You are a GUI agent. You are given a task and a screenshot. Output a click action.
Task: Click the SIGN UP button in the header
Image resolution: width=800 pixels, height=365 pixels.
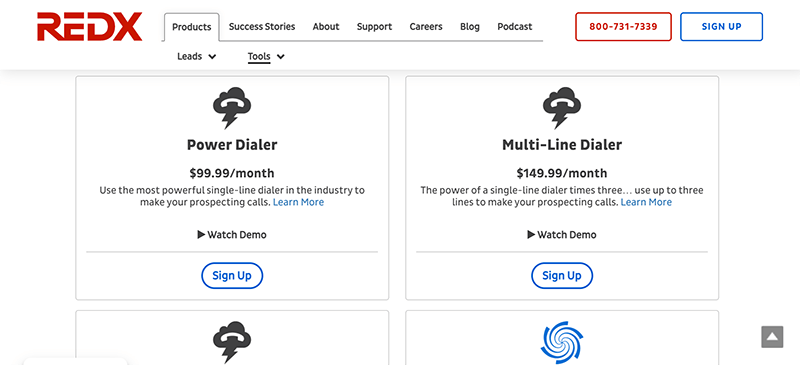tap(721, 27)
